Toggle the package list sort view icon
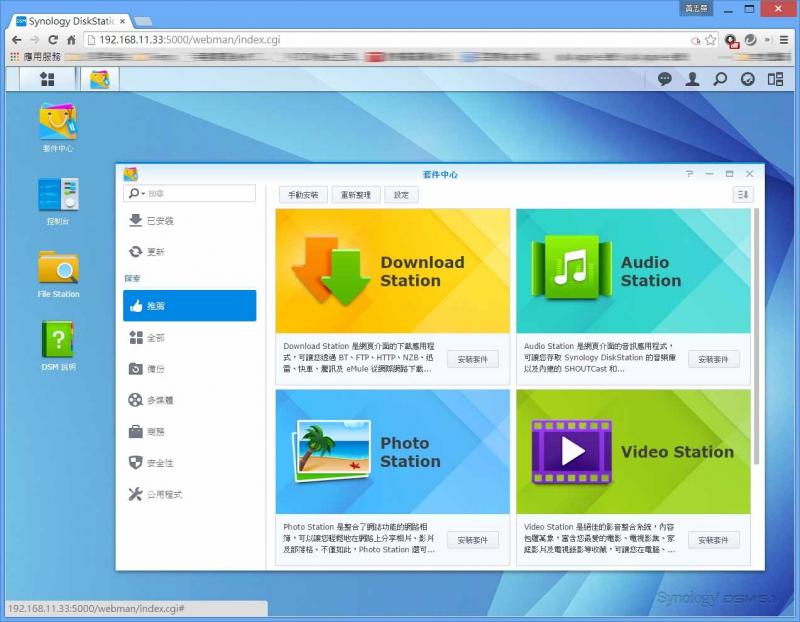The width and height of the screenshot is (800, 622). (742, 194)
